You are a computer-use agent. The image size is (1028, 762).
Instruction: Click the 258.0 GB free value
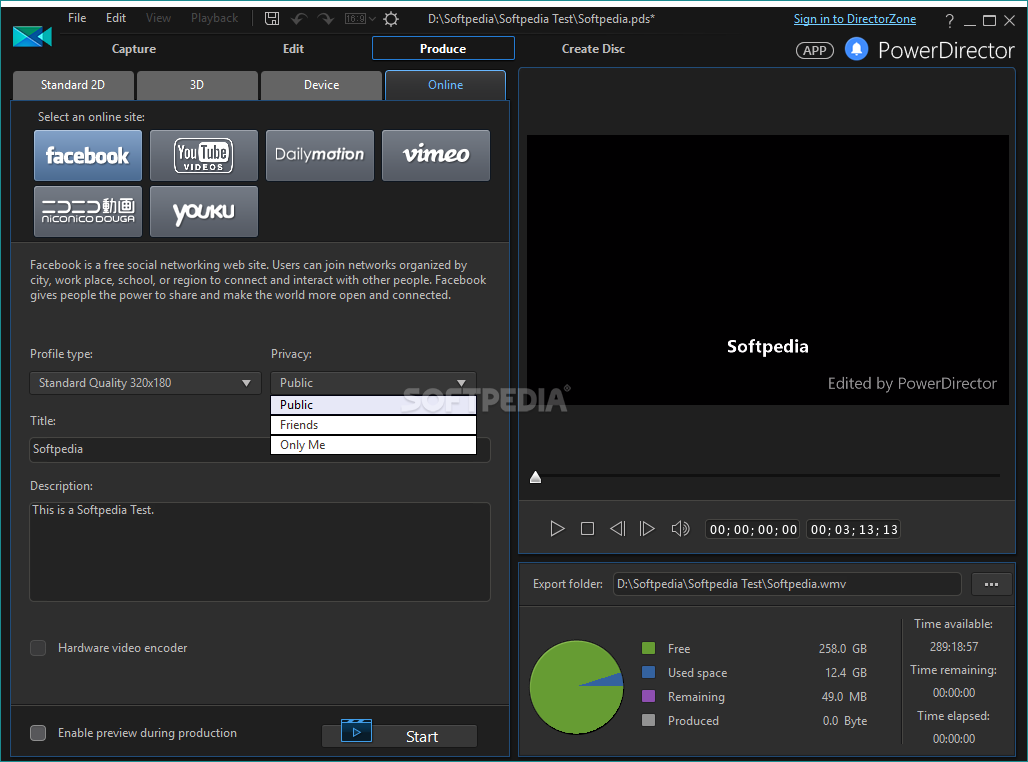point(842,649)
